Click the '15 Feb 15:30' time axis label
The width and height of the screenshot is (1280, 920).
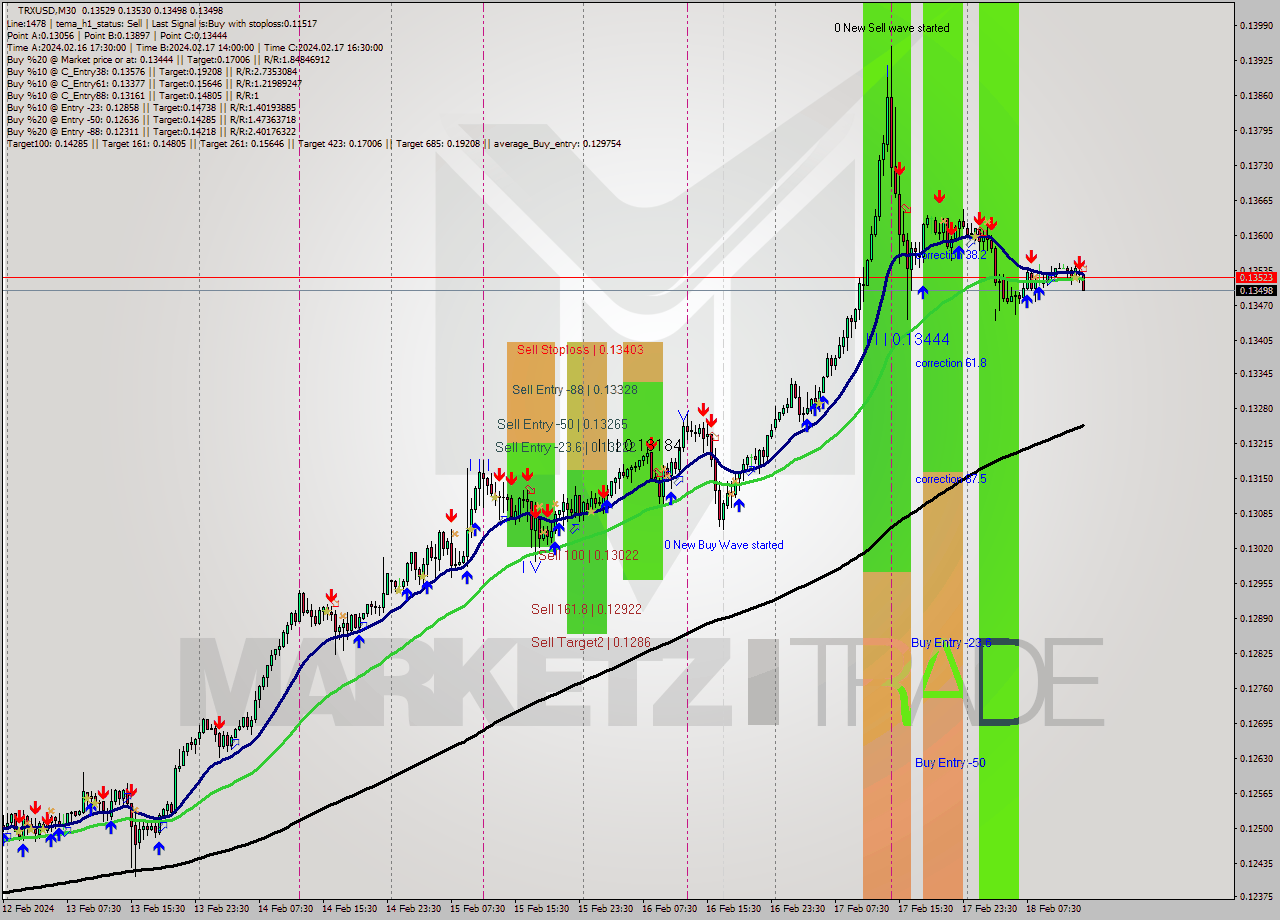coord(541,909)
